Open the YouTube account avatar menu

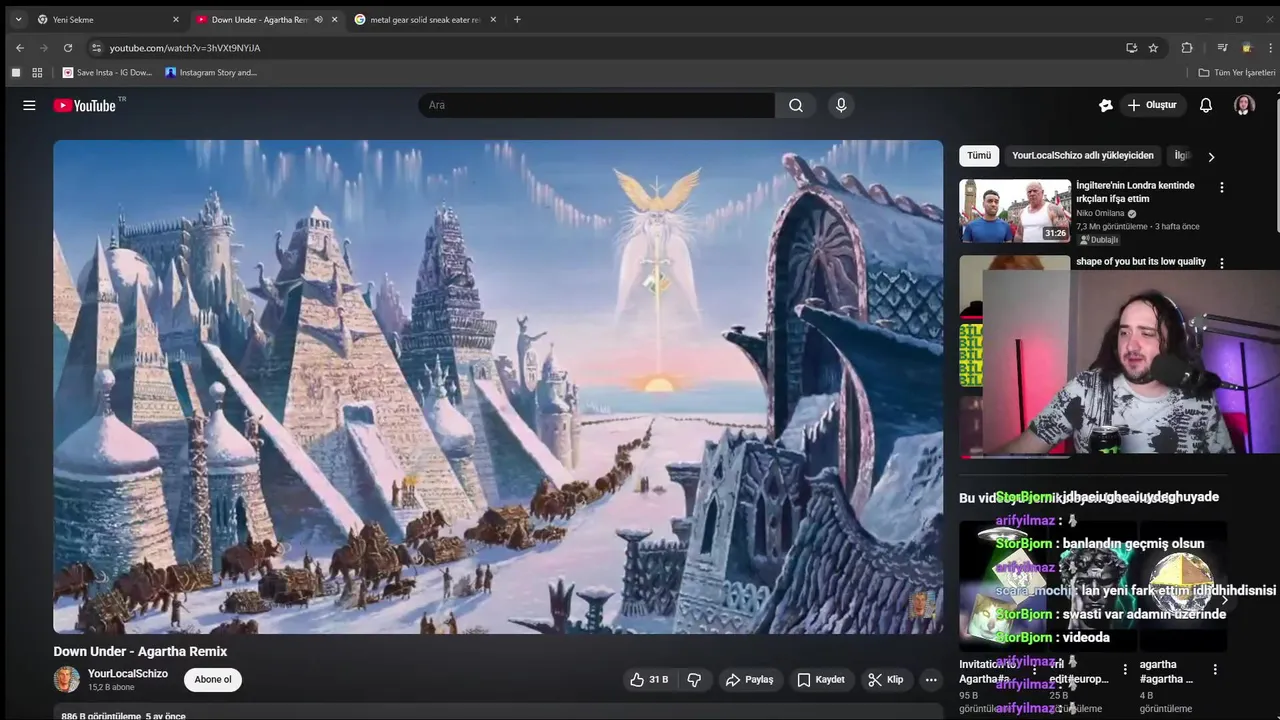tap(1244, 105)
